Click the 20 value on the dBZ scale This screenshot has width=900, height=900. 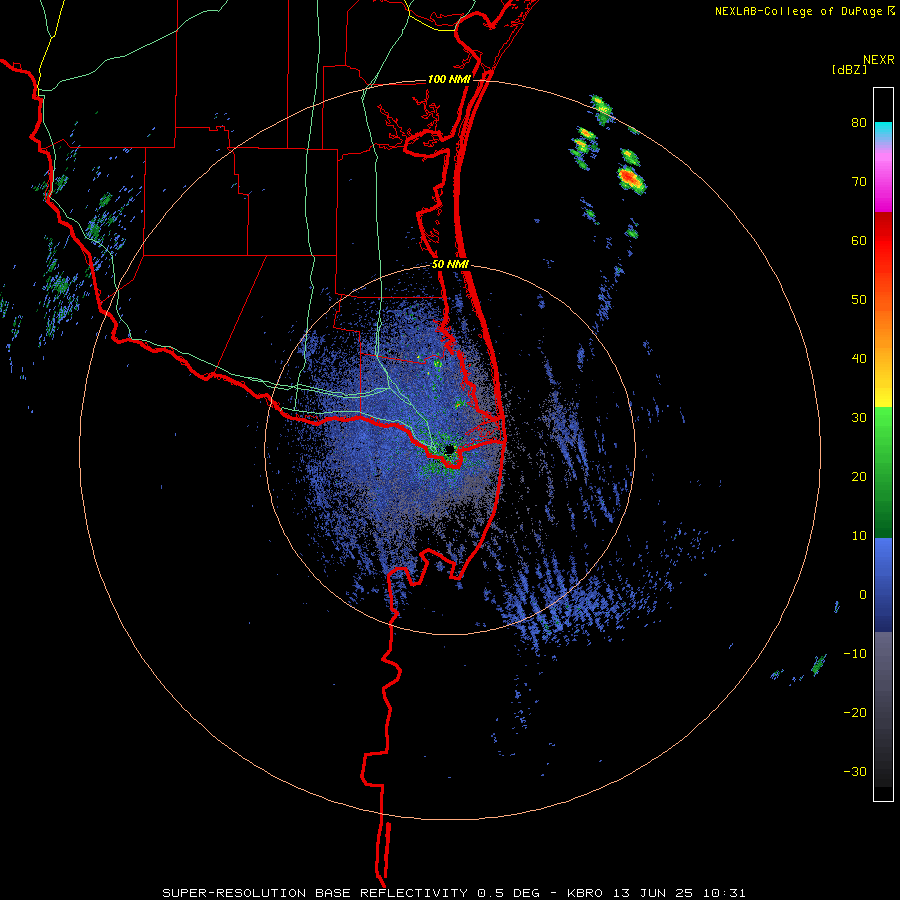859,477
